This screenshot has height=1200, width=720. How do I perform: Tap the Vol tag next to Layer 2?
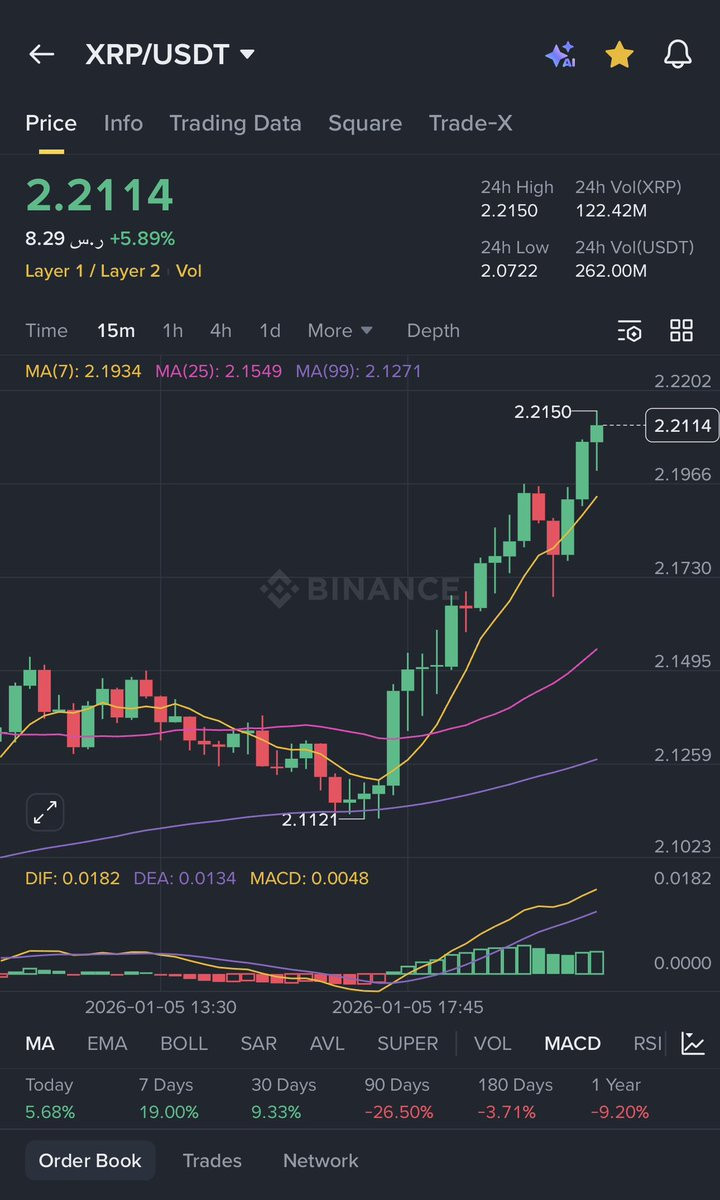click(189, 271)
